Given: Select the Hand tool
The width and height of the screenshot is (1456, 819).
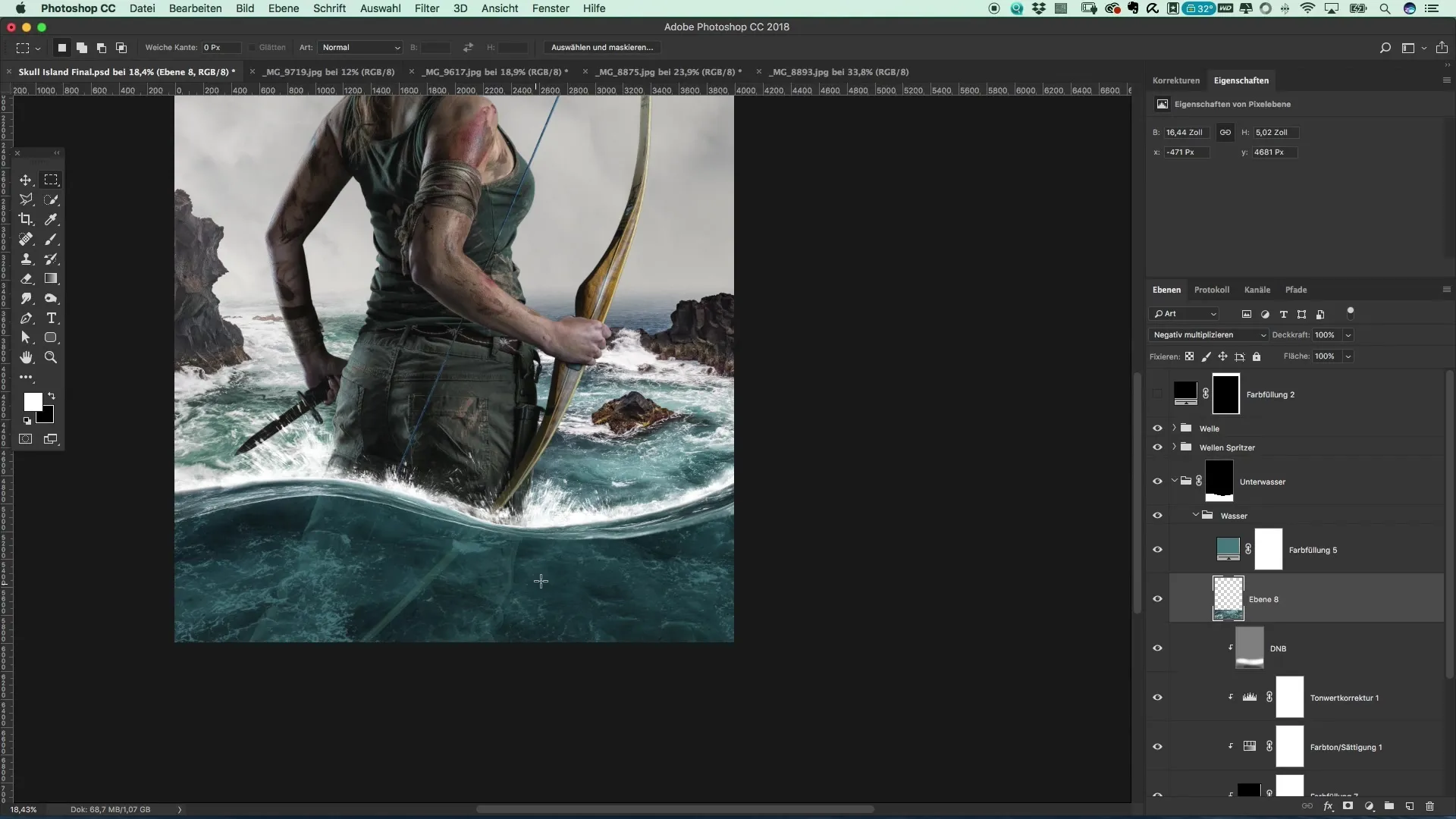Looking at the screenshot, I should point(26,357).
